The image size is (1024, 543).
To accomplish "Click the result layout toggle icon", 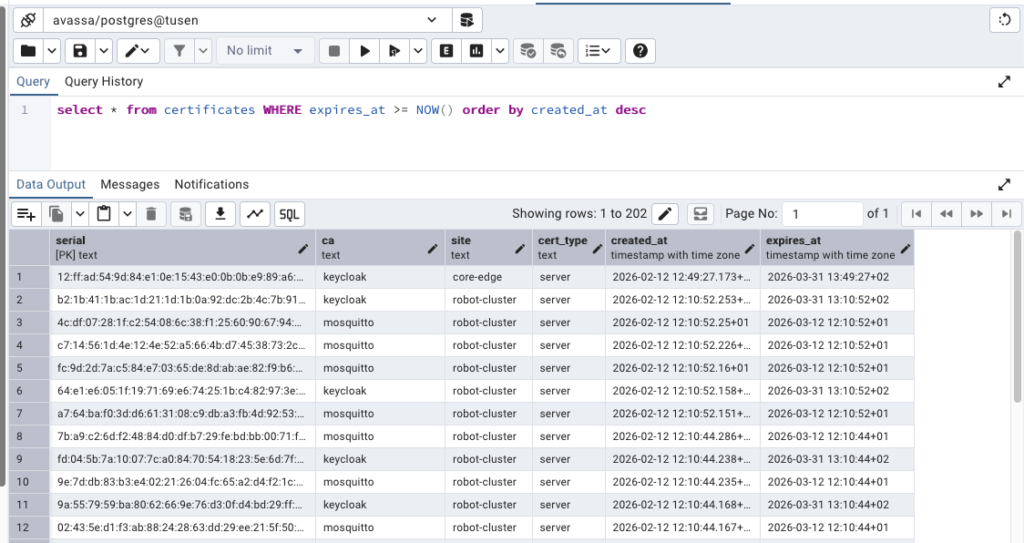I will (x=700, y=214).
